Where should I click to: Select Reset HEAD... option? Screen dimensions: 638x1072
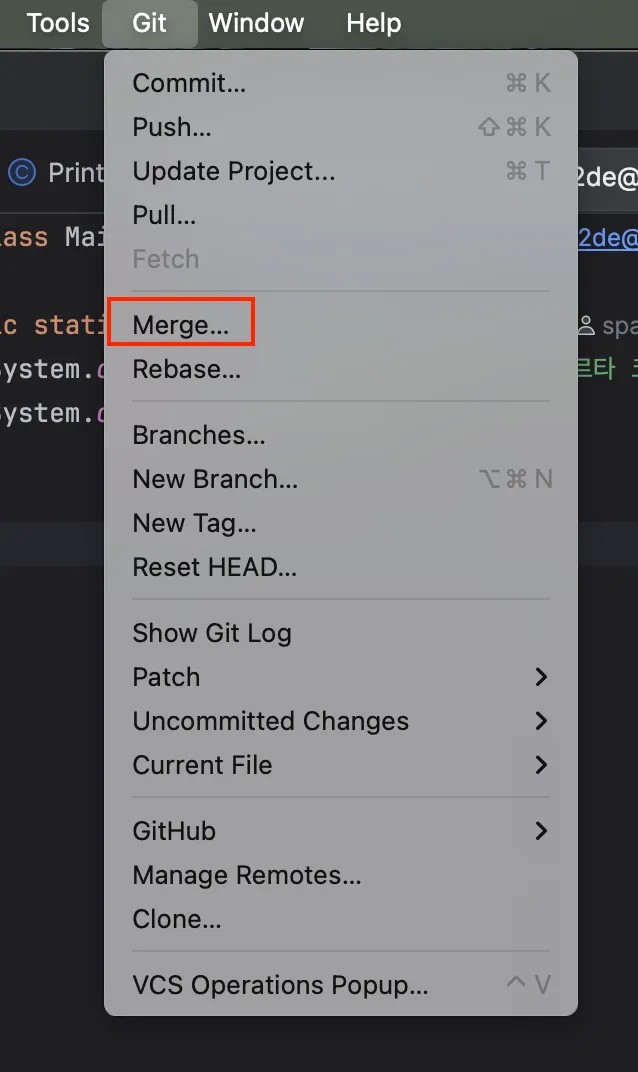[x=215, y=567]
